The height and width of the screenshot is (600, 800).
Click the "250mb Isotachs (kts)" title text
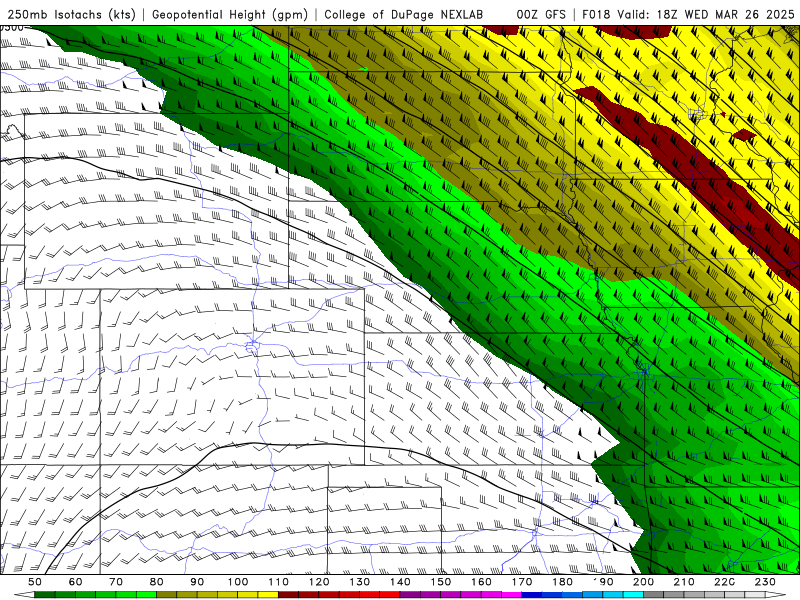pos(71,14)
